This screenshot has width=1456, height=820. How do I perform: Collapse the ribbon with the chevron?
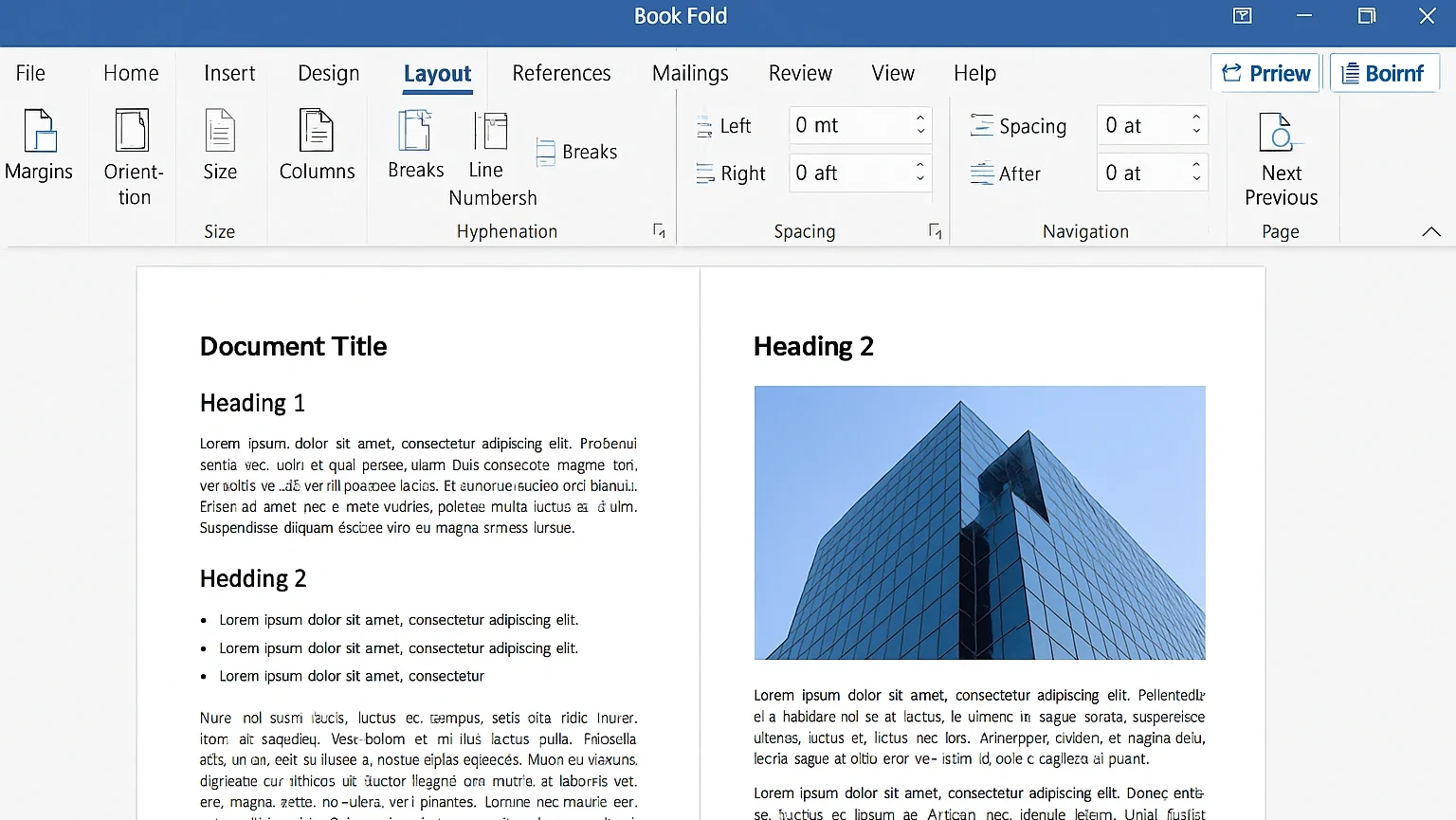point(1430,231)
